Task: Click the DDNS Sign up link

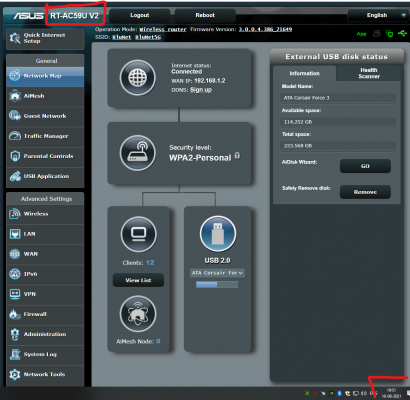Action: pos(201,90)
